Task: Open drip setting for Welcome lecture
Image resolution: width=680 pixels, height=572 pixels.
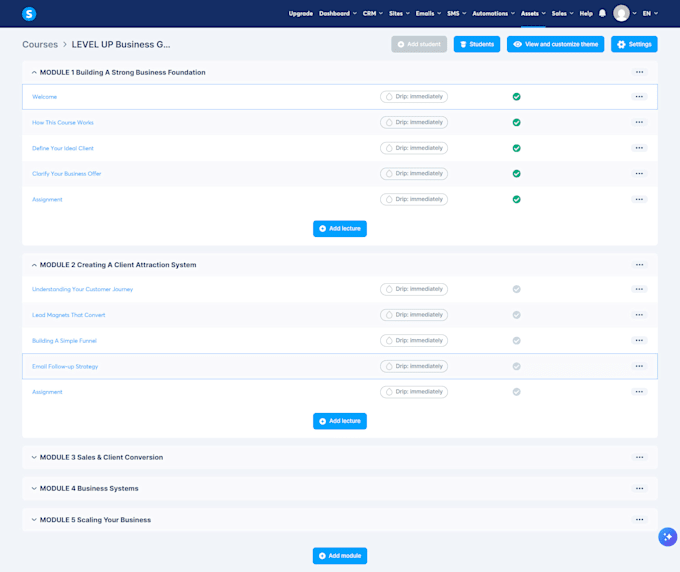Action: tap(414, 97)
